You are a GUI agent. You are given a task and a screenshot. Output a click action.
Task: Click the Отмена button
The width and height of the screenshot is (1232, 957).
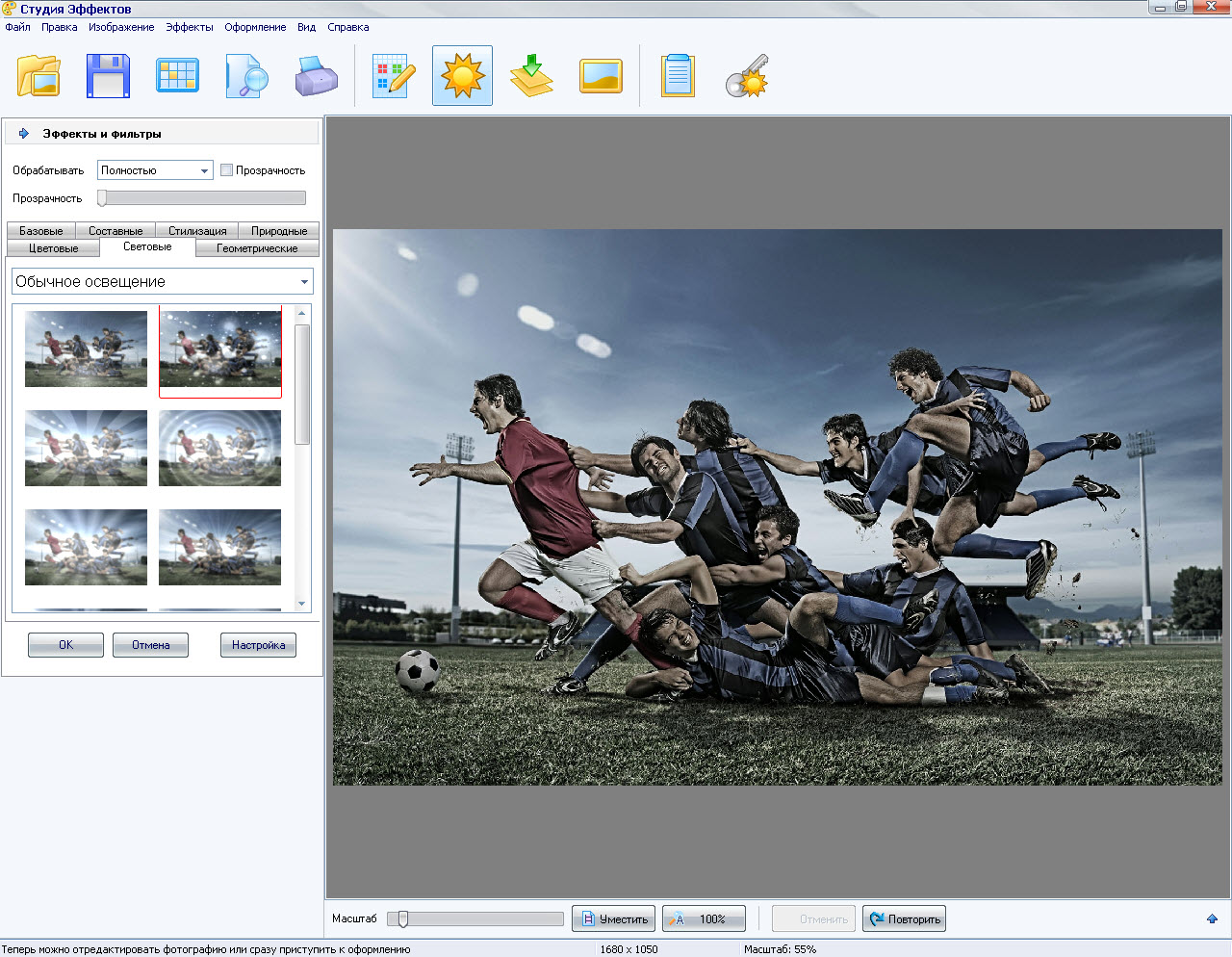coord(150,645)
